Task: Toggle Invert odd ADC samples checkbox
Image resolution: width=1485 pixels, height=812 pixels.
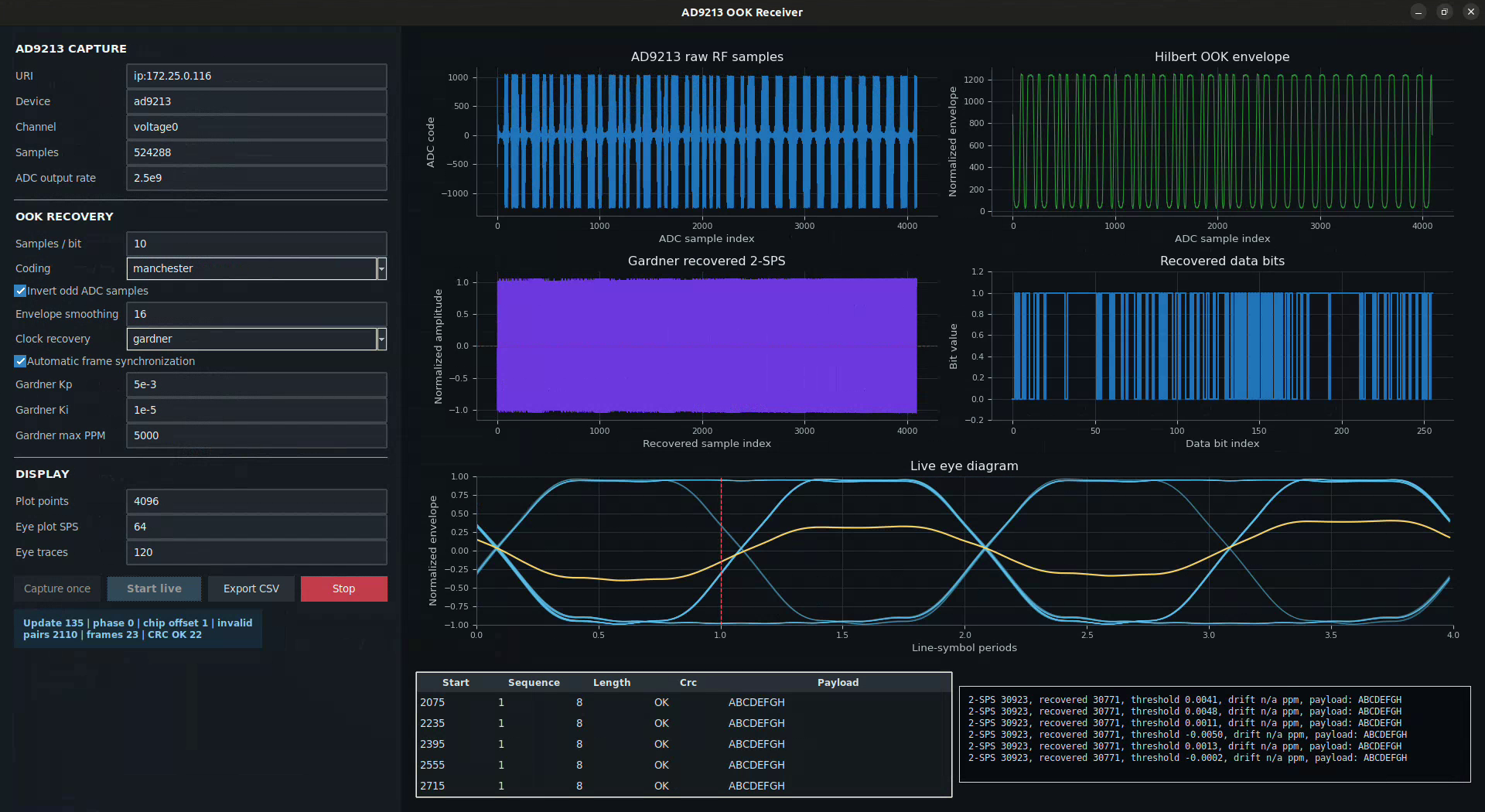Action: pos(21,291)
